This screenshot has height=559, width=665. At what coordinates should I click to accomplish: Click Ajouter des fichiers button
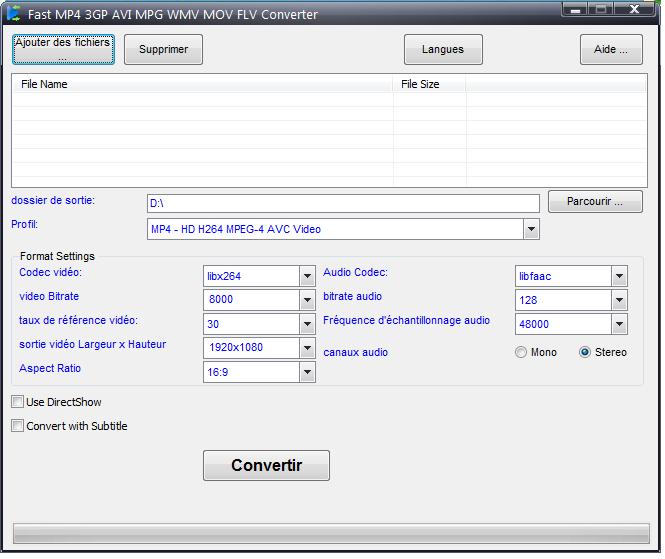point(63,50)
